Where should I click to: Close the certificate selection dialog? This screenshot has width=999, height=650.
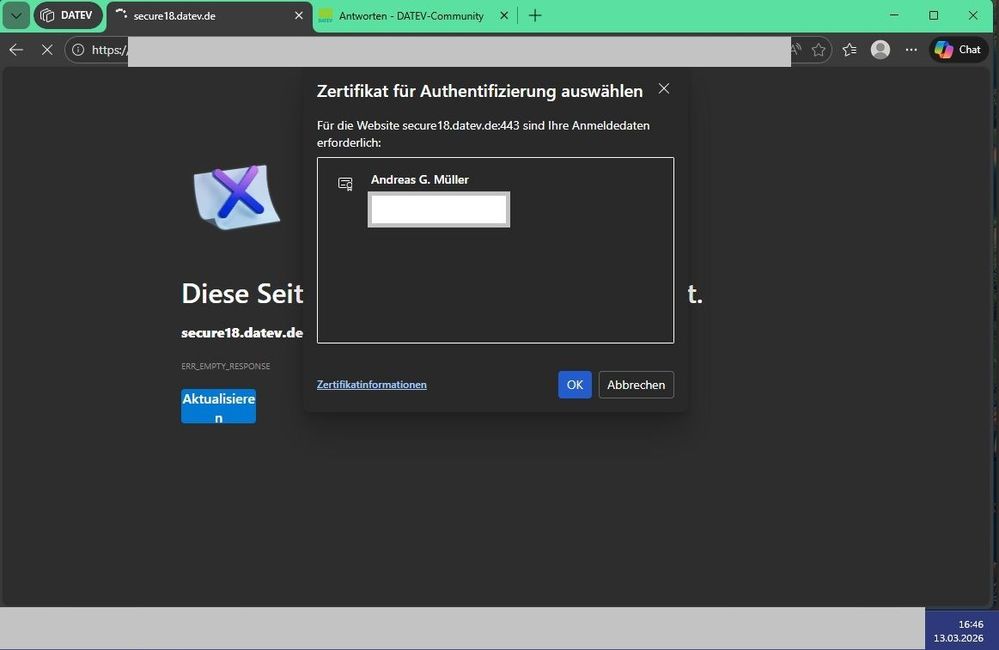coord(664,89)
